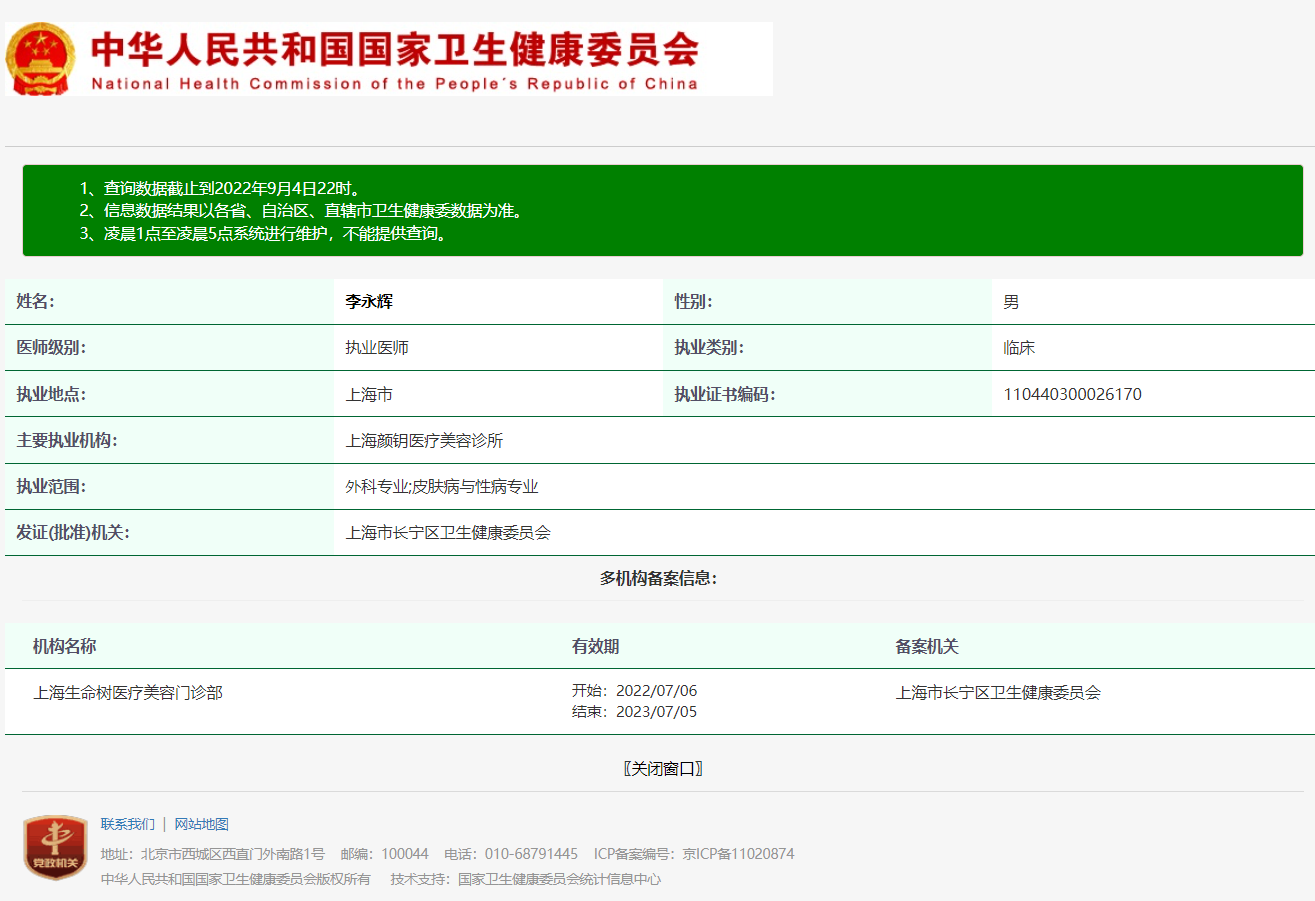Click the ICP number 京ICP备11020874
Viewport: 1315px width, 901px height.
[x=739, y=854]
